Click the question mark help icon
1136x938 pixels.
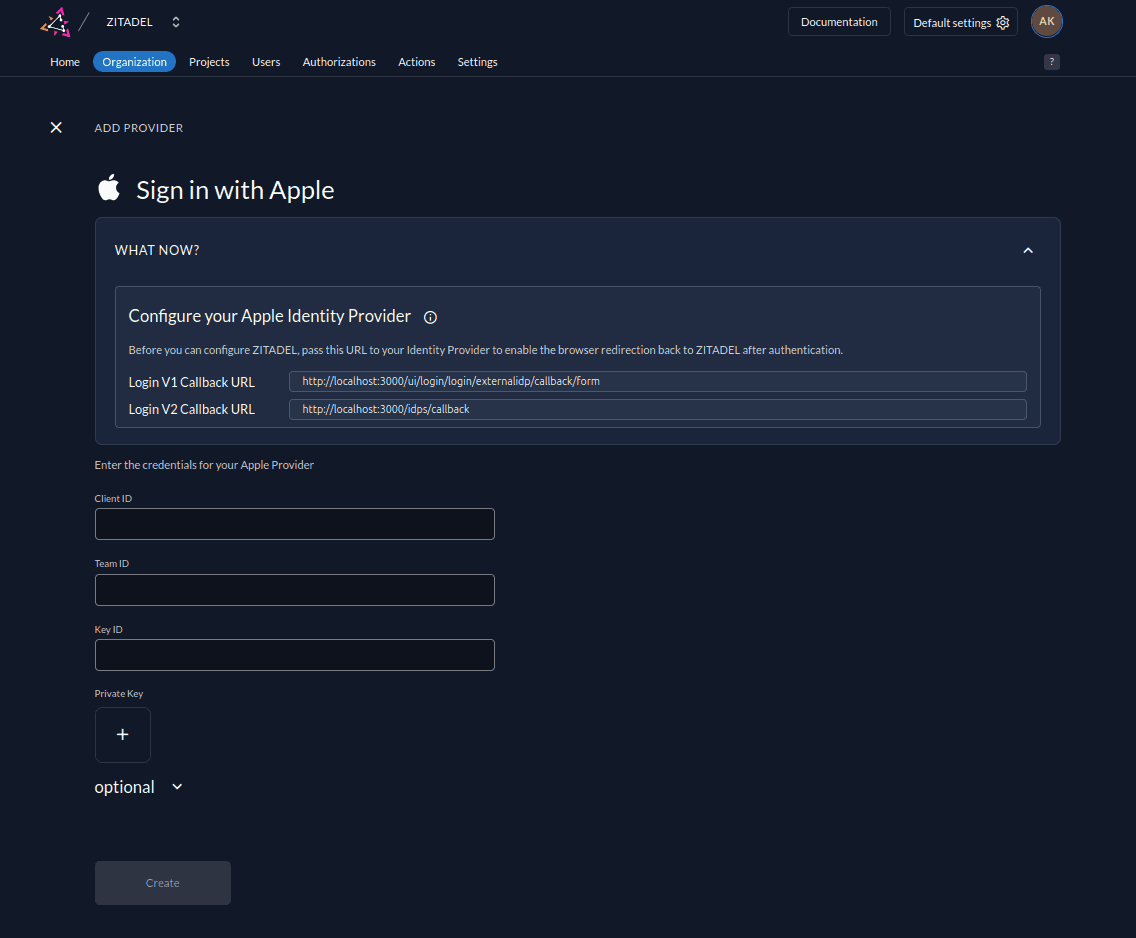click(1051, 62)
